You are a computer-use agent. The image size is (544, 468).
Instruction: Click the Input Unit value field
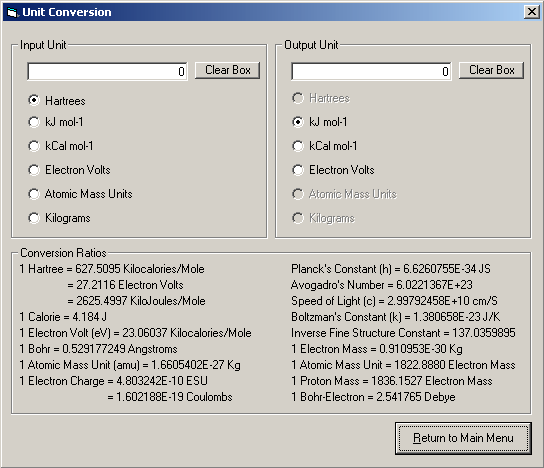[x=107, y=71]
